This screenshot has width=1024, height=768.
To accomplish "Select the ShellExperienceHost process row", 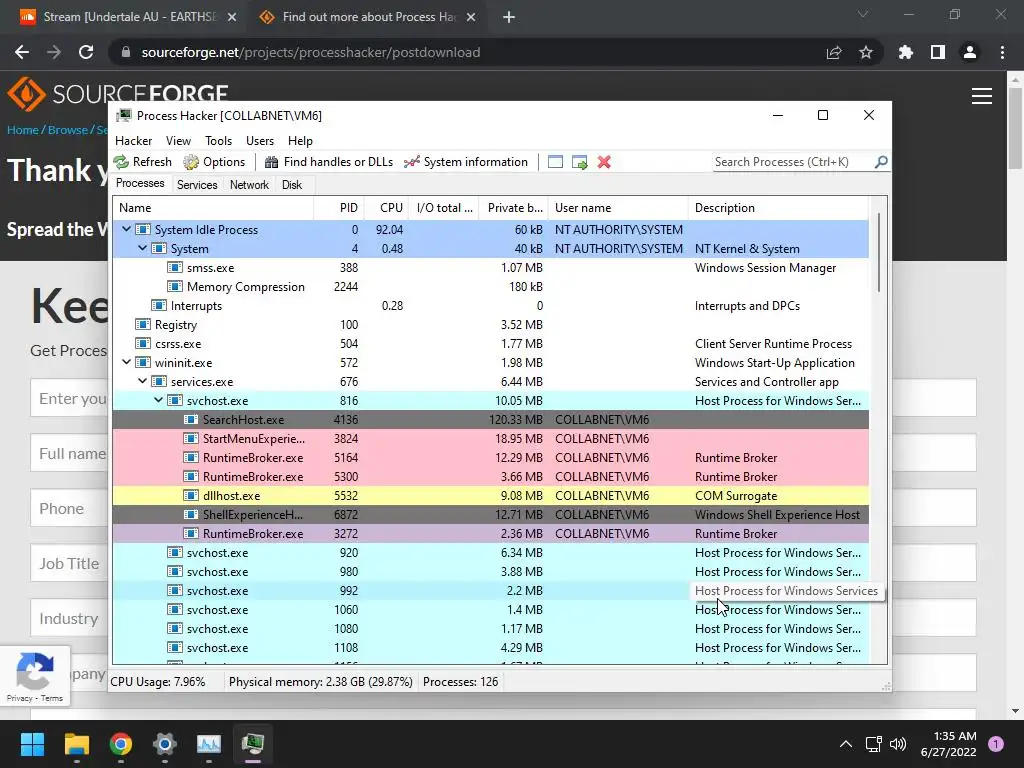I will click(x=490, y=515).
